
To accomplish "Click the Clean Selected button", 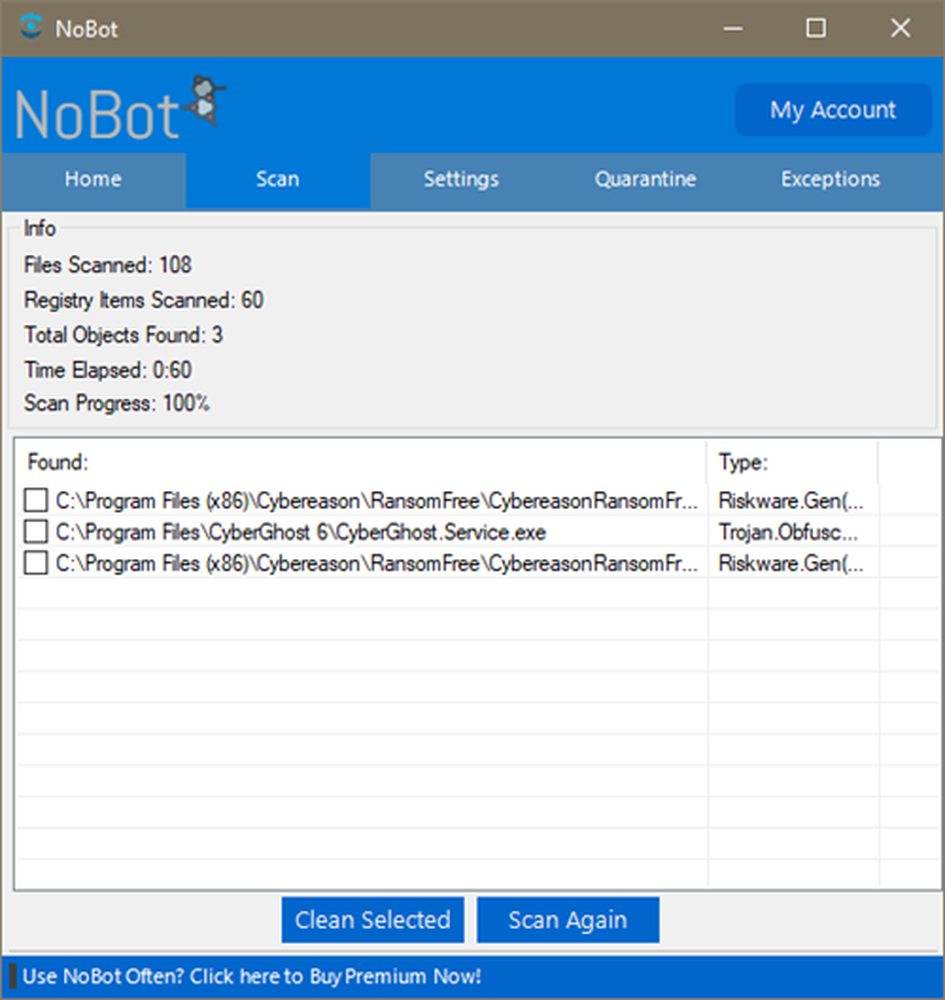I will [372, 920].
